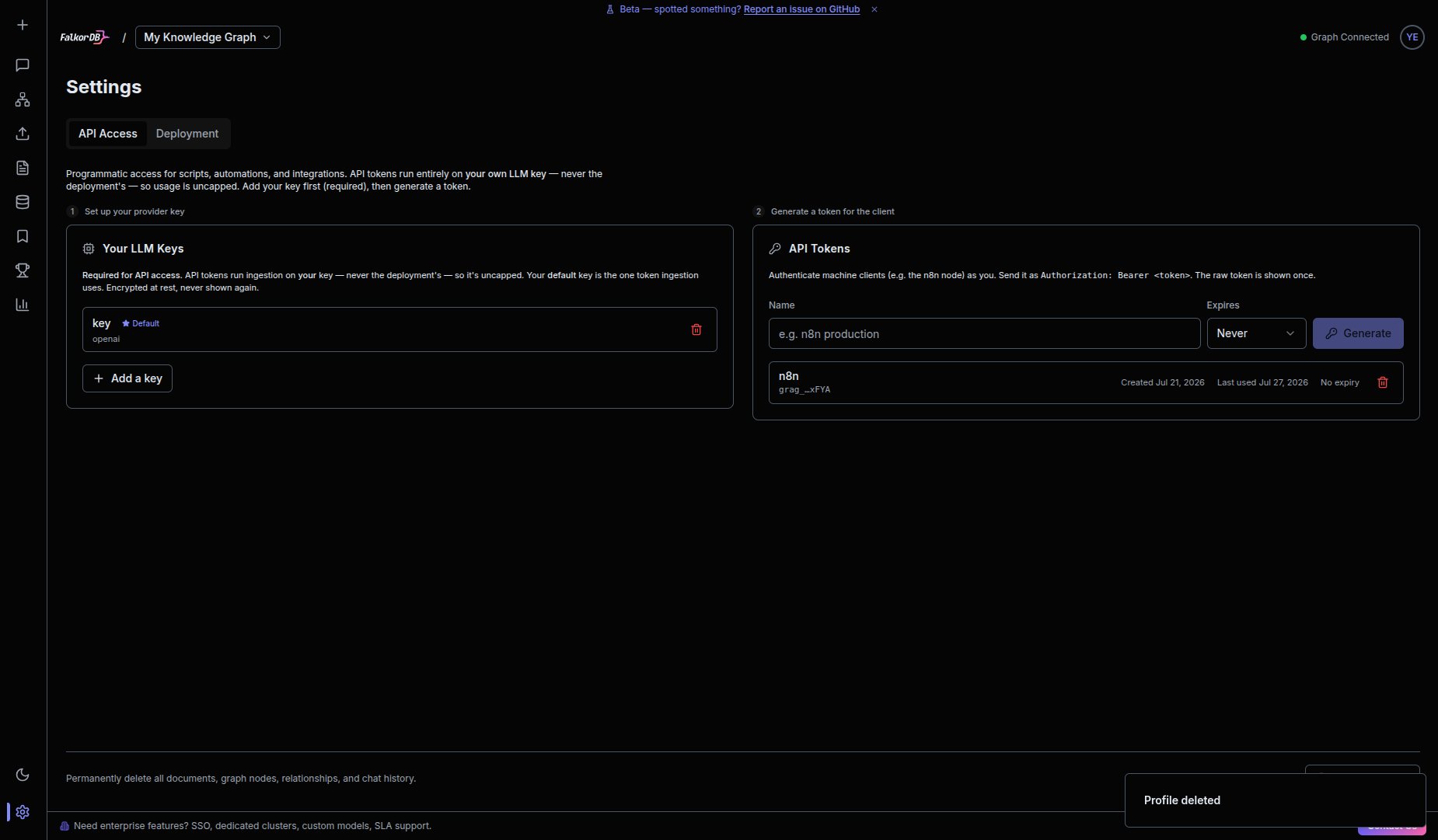Open Report an issue on GitHub link
The width and height of the screenshot is (1438, 840).
pyautogui.click(x=801, y=9)
